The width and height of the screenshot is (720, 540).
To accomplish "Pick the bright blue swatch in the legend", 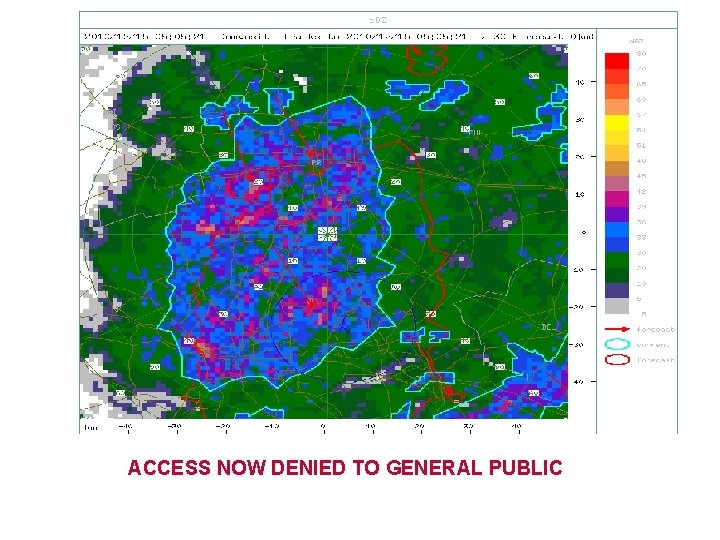I will point(617,230).
